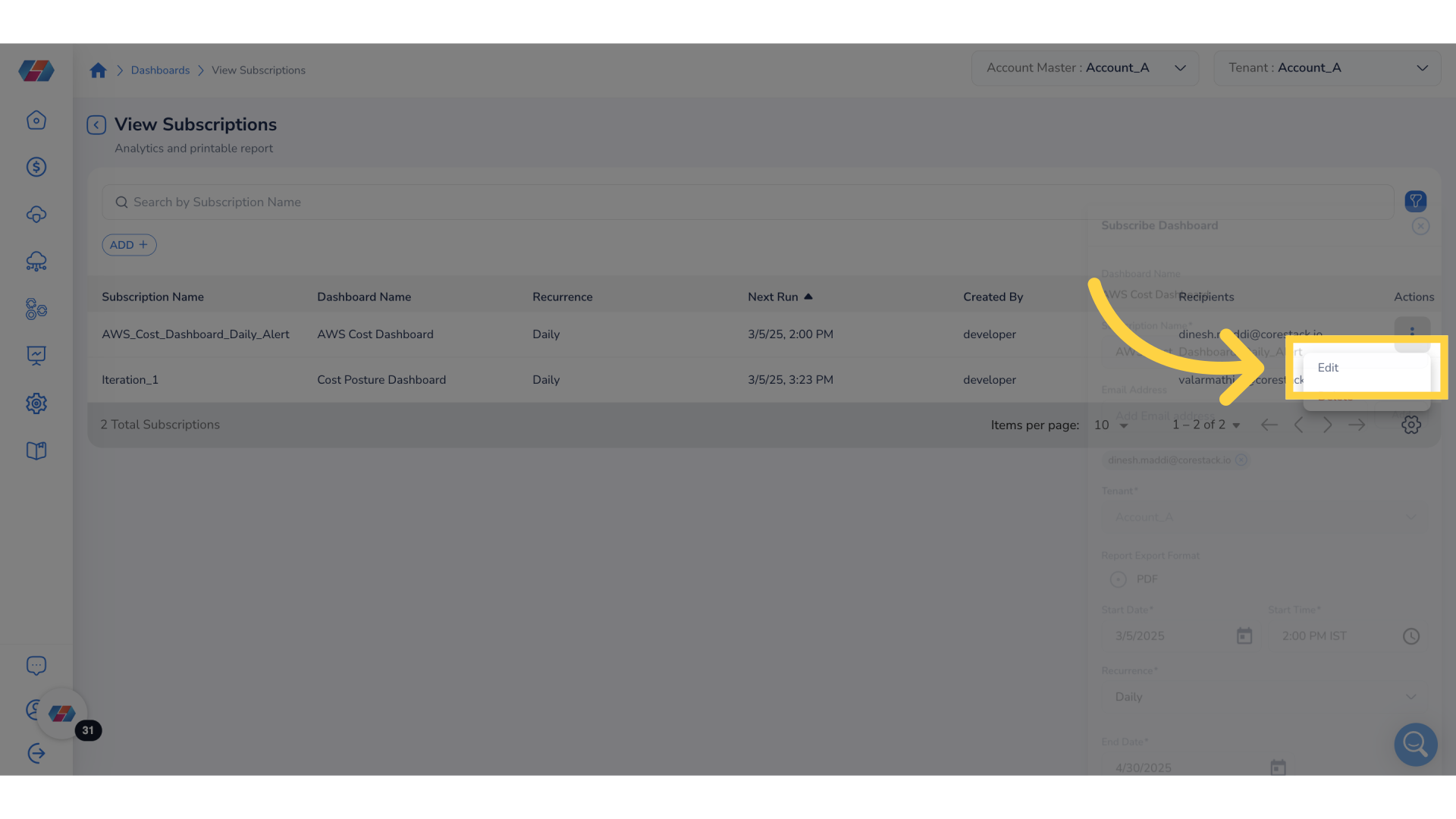Click the Search by Subscription Name field
Image resolution: width=1456 pixels, height=819 pixels.
coord(748,202)
